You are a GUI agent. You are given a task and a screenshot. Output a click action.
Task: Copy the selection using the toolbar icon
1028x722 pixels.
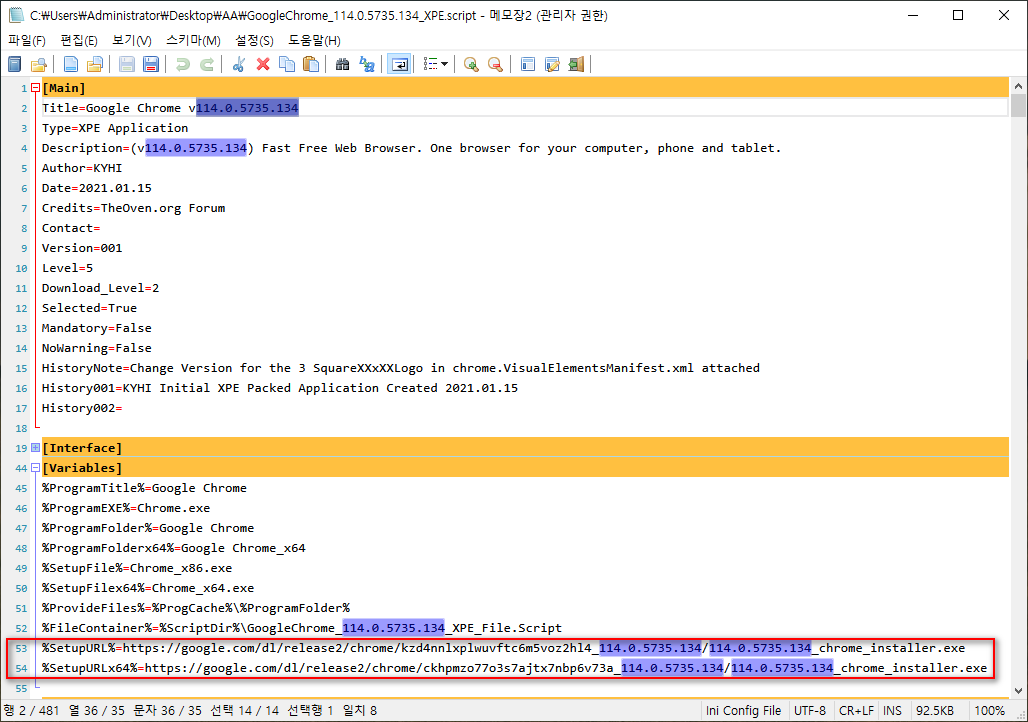287,64
